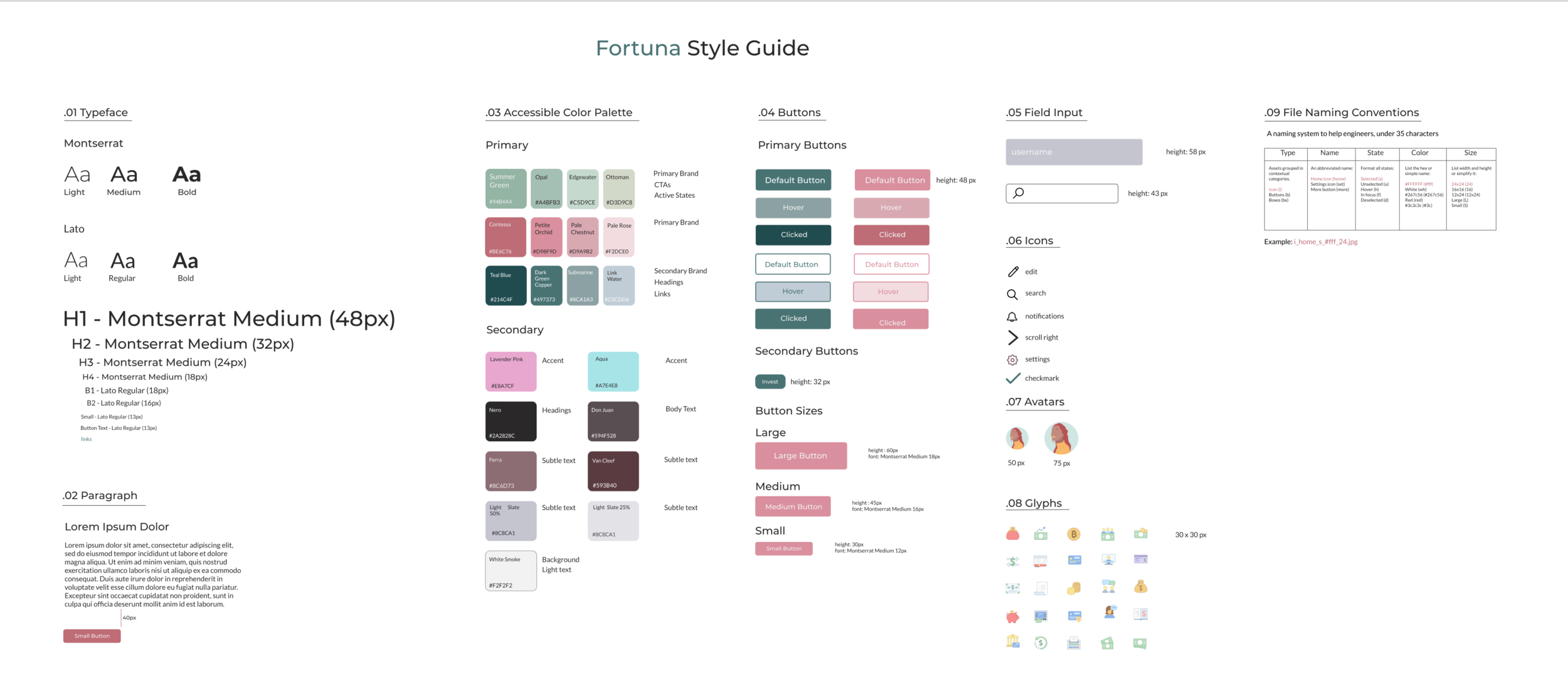Image resolution: width=1568 pixels, height=686 pixels.
Task: Pick the Aqua accent swatch
Action: click(613, 372)
